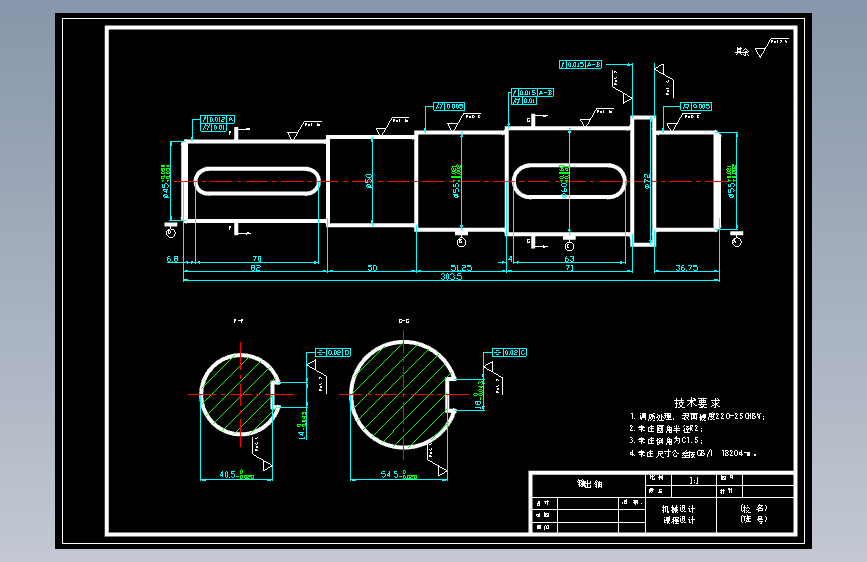The image size is (867, 562).
Task: Select technical note 2 about fillet R2
Action: 666,429
